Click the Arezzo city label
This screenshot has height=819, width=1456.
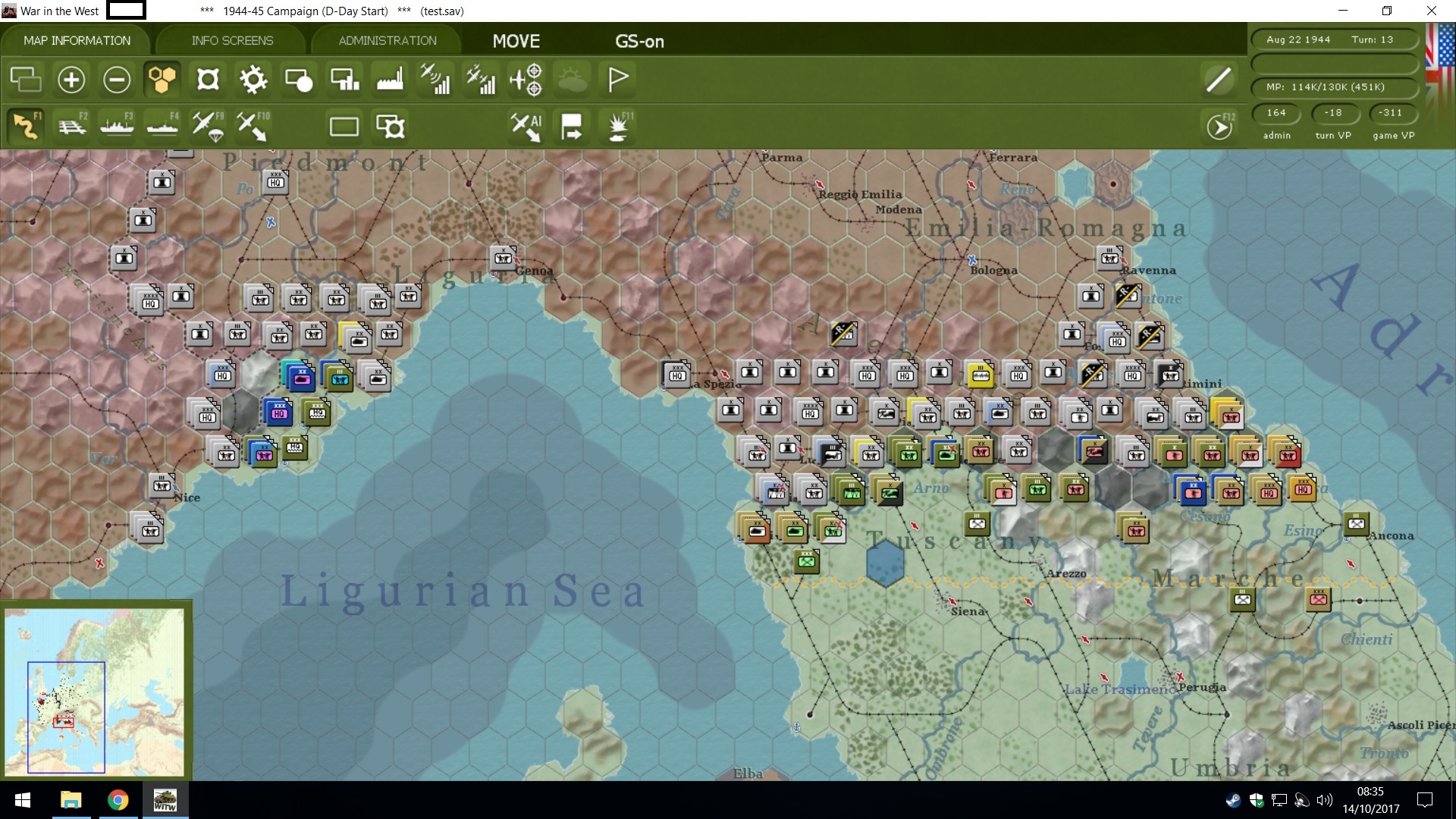pyautogui.click(x=1066, y=574)
